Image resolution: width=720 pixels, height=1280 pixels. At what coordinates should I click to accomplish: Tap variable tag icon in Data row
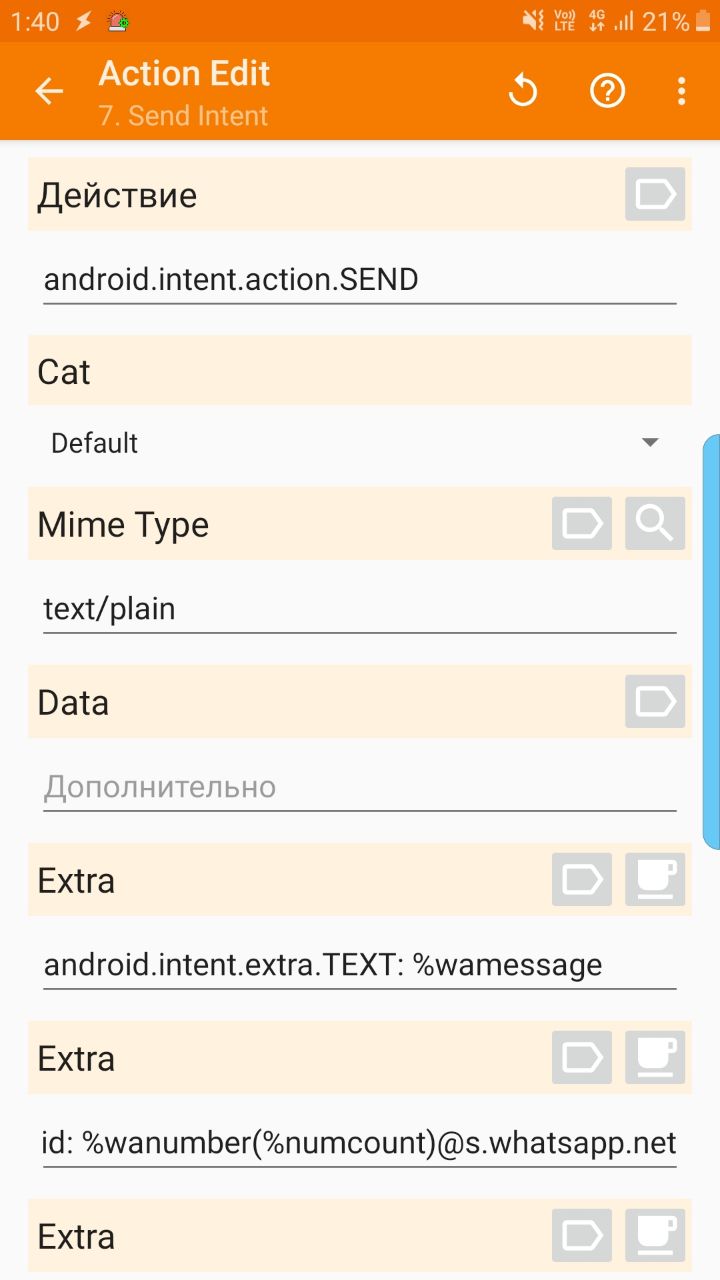[655, 701]
